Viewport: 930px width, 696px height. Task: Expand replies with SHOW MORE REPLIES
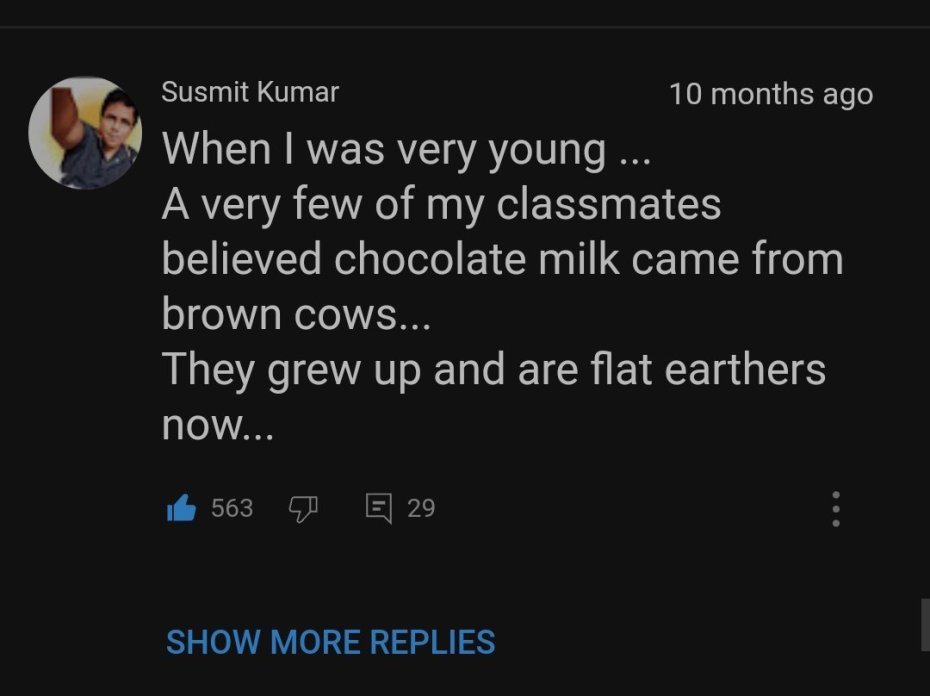[330, 642]
